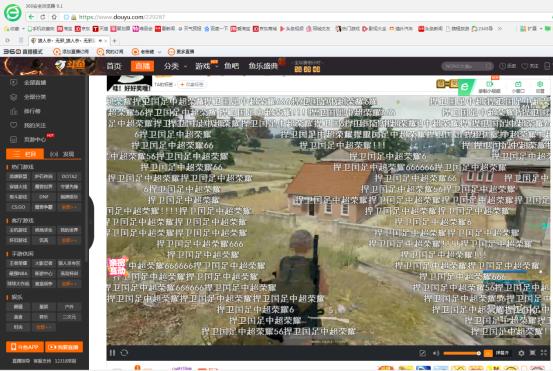Screen dimensions: 553x371
Task: Open danmaku settings gear in player
Action: click(521, 353)
